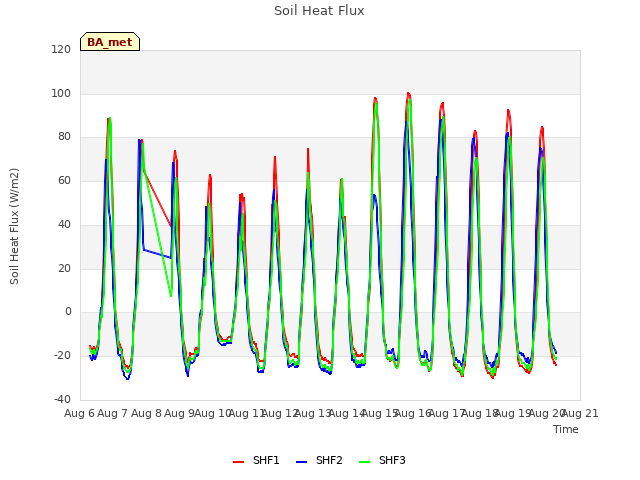Click the Time x-axis label
Viewport: 640px width, 480px height.
(x=566, y=429)
